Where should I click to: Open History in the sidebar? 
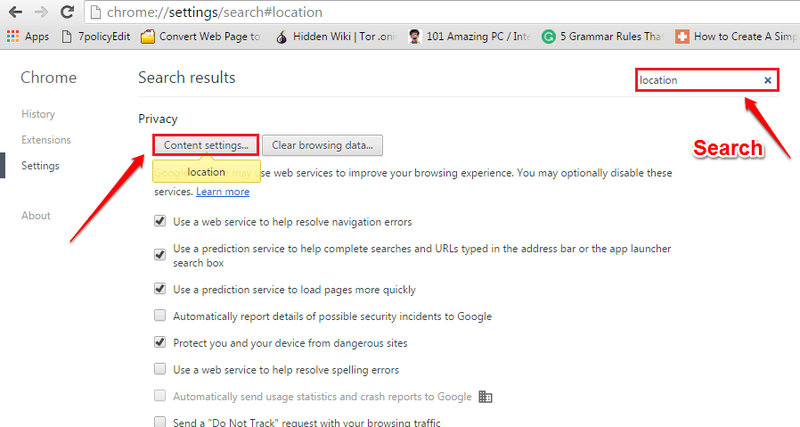tap(38, 114)
